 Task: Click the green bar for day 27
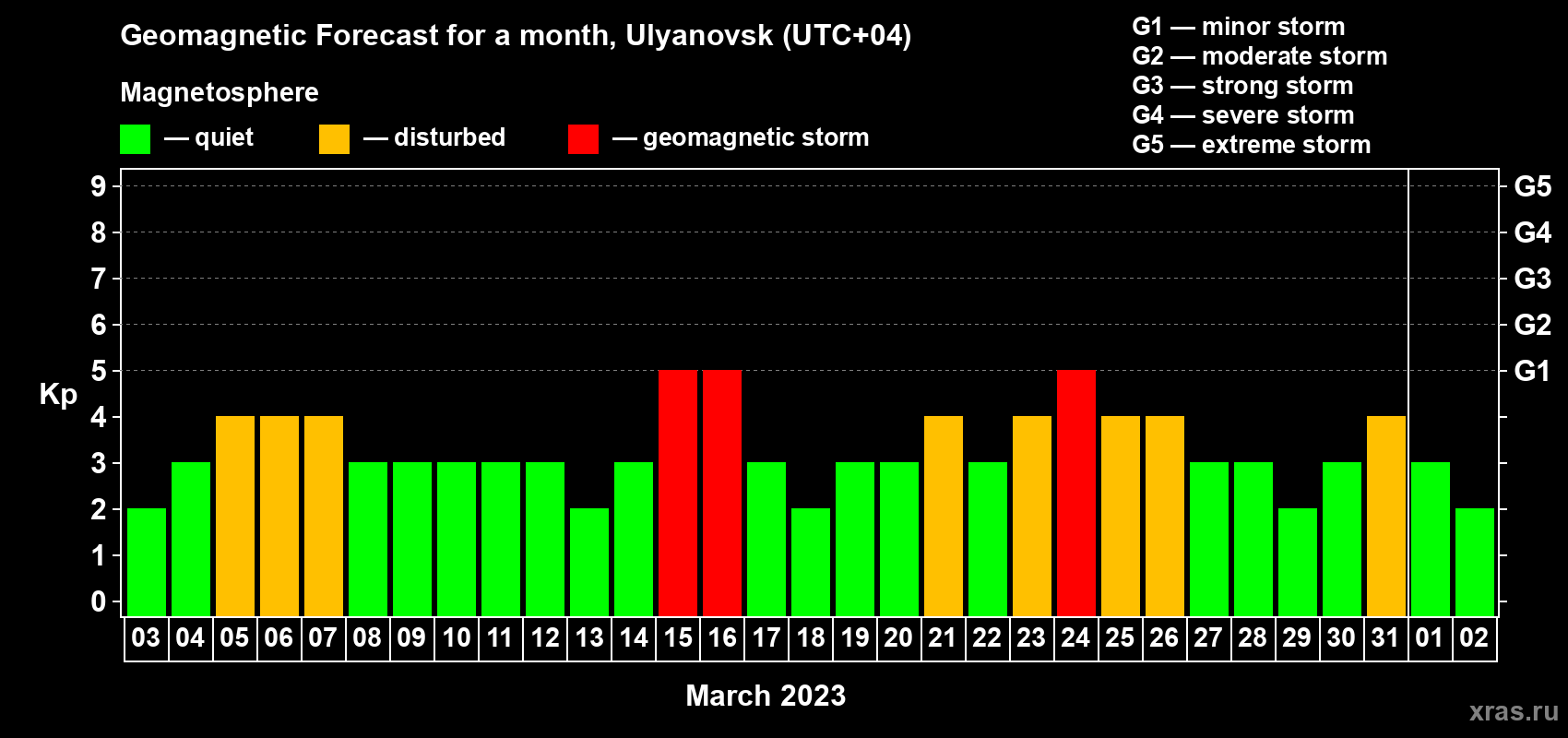coord(1209,539)
